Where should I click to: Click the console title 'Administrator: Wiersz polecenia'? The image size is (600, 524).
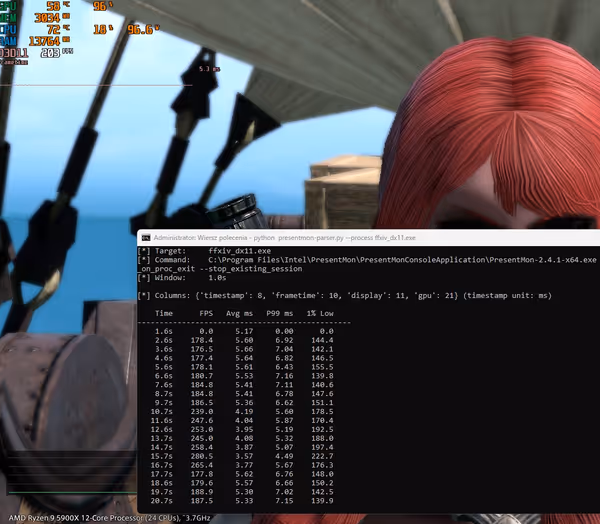point(201,238)
